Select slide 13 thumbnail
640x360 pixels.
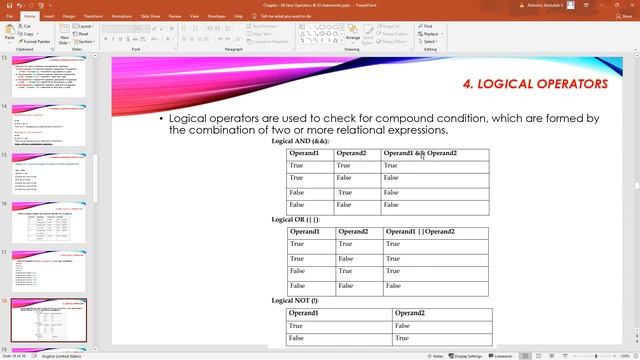coord(49,77)
